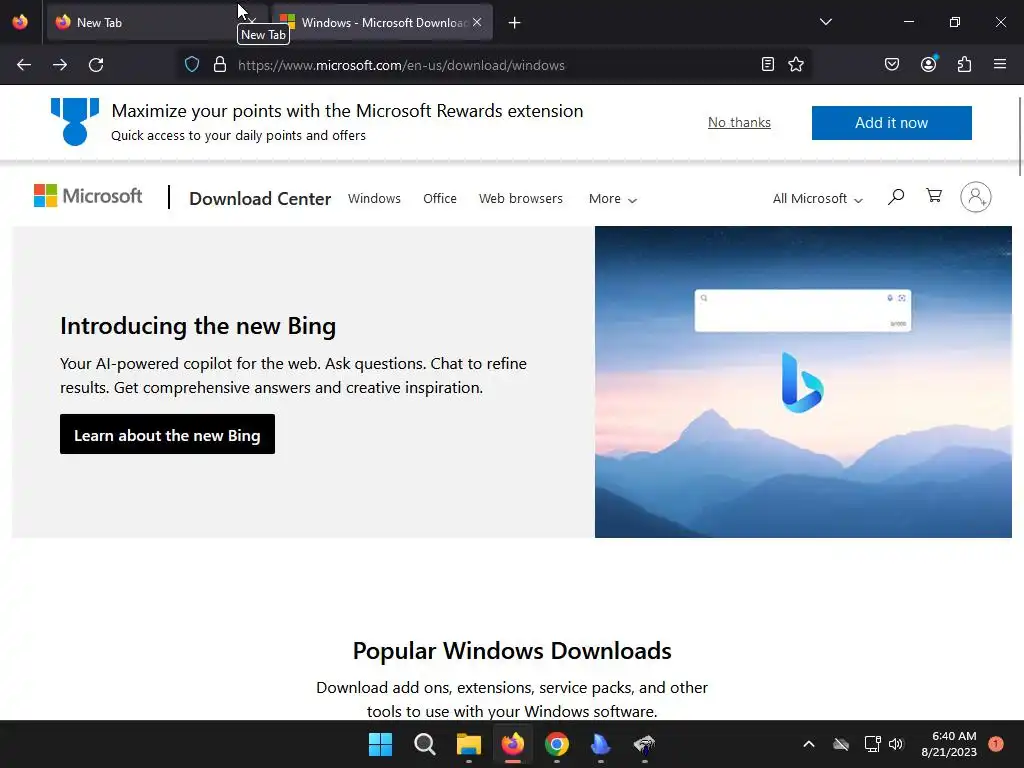Open Firefox account icon
Image resolution: width=1024 pixels, height=768 pixels.
pyautogui.click(x=929, y=64)
